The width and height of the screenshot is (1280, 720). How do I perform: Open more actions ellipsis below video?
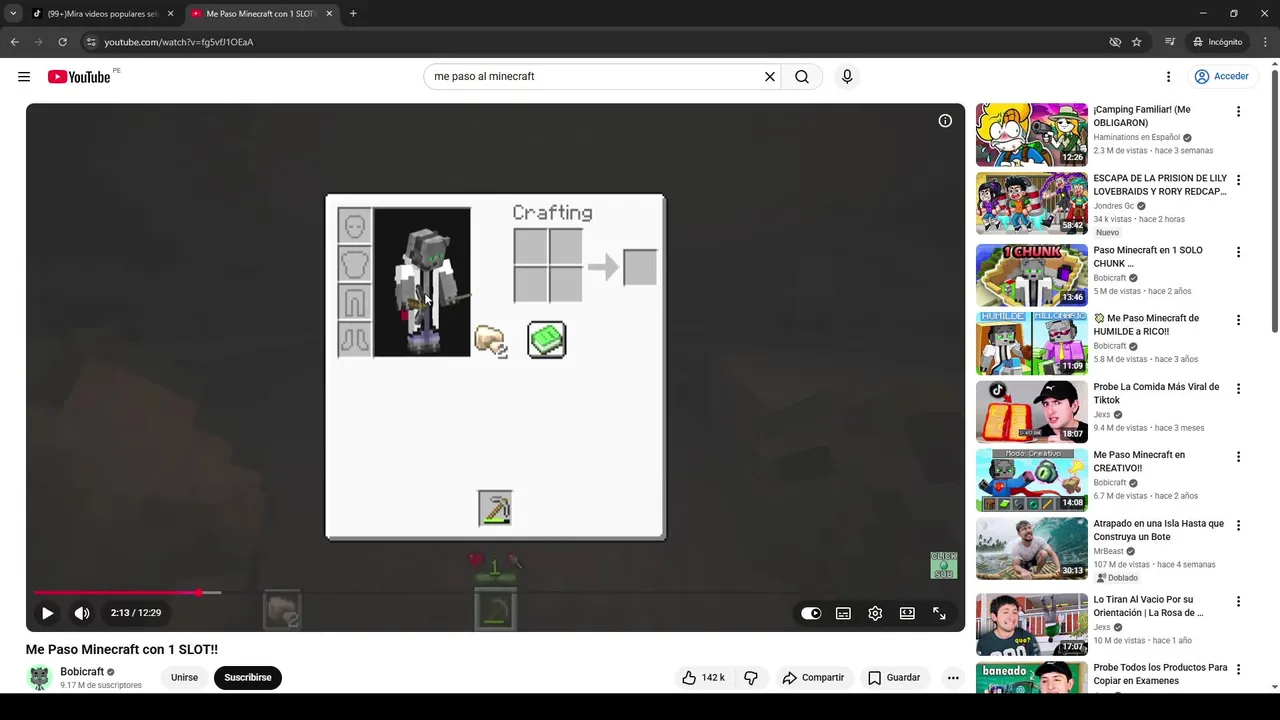pos(953,678)
